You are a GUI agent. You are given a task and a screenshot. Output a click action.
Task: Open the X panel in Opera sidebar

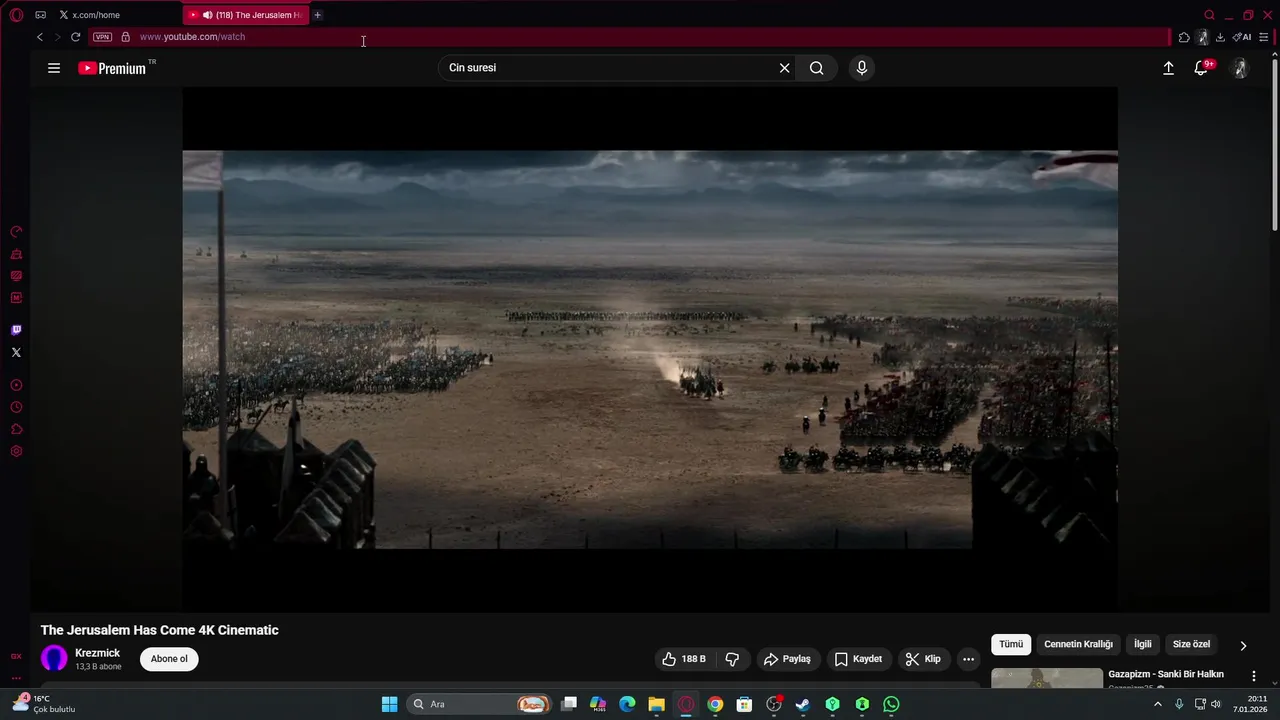(16, 352)
